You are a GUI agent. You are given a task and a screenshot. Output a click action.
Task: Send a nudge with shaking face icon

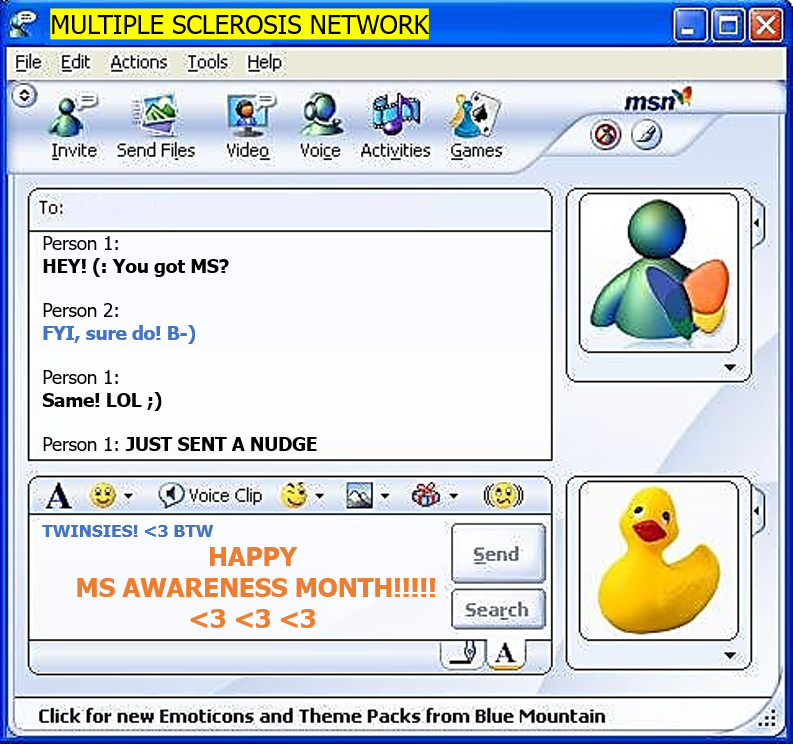503,496
